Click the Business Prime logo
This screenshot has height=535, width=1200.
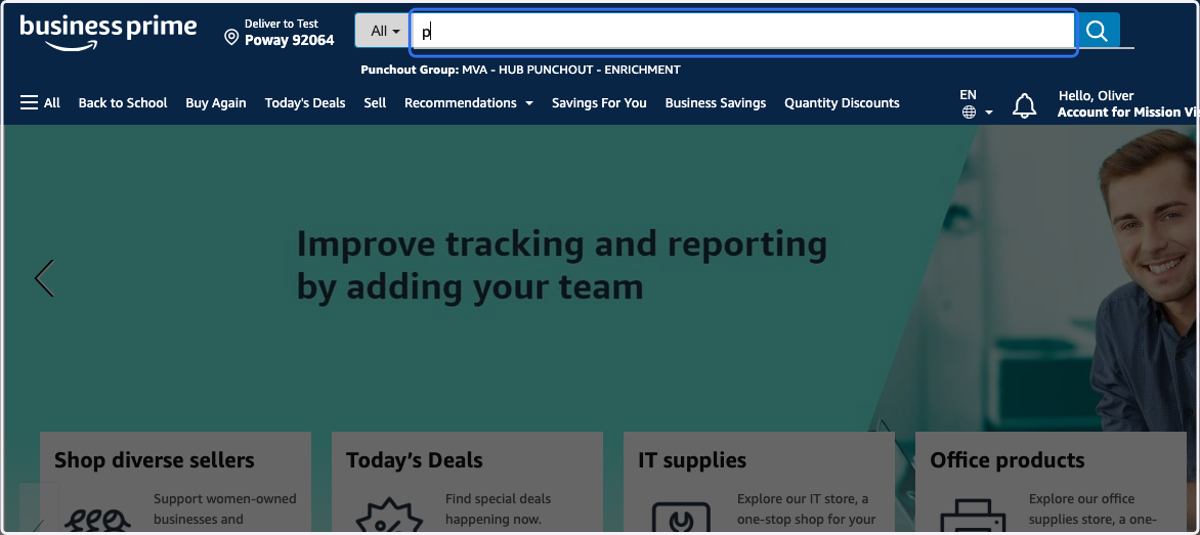click(108, 32)
